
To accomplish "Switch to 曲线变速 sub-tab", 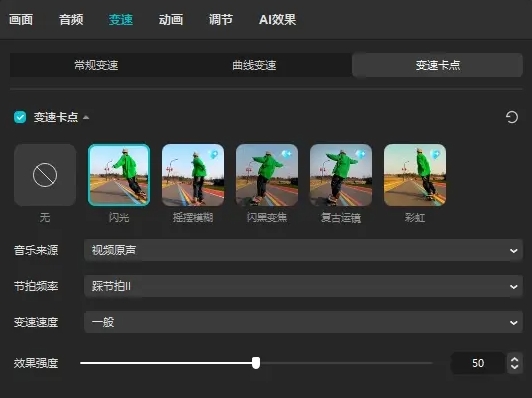I will pos(254,65).
